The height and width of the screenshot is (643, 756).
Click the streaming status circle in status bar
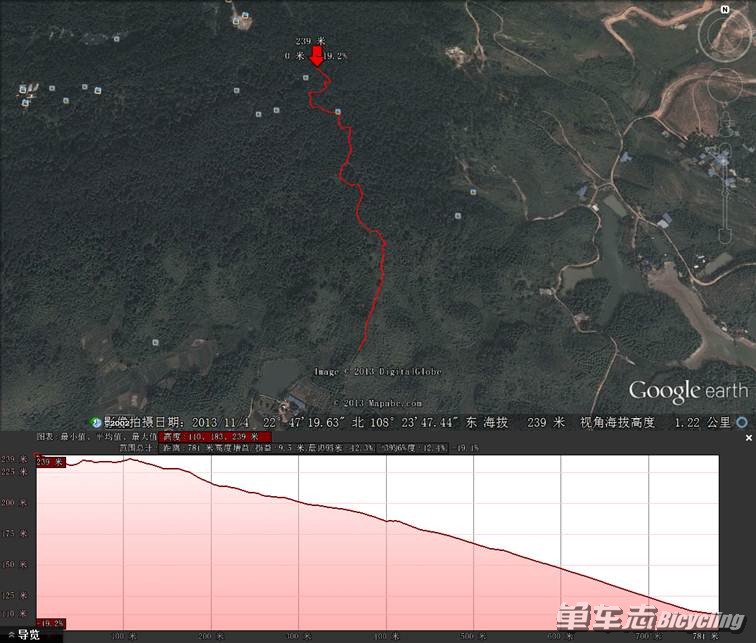(742, 423)
